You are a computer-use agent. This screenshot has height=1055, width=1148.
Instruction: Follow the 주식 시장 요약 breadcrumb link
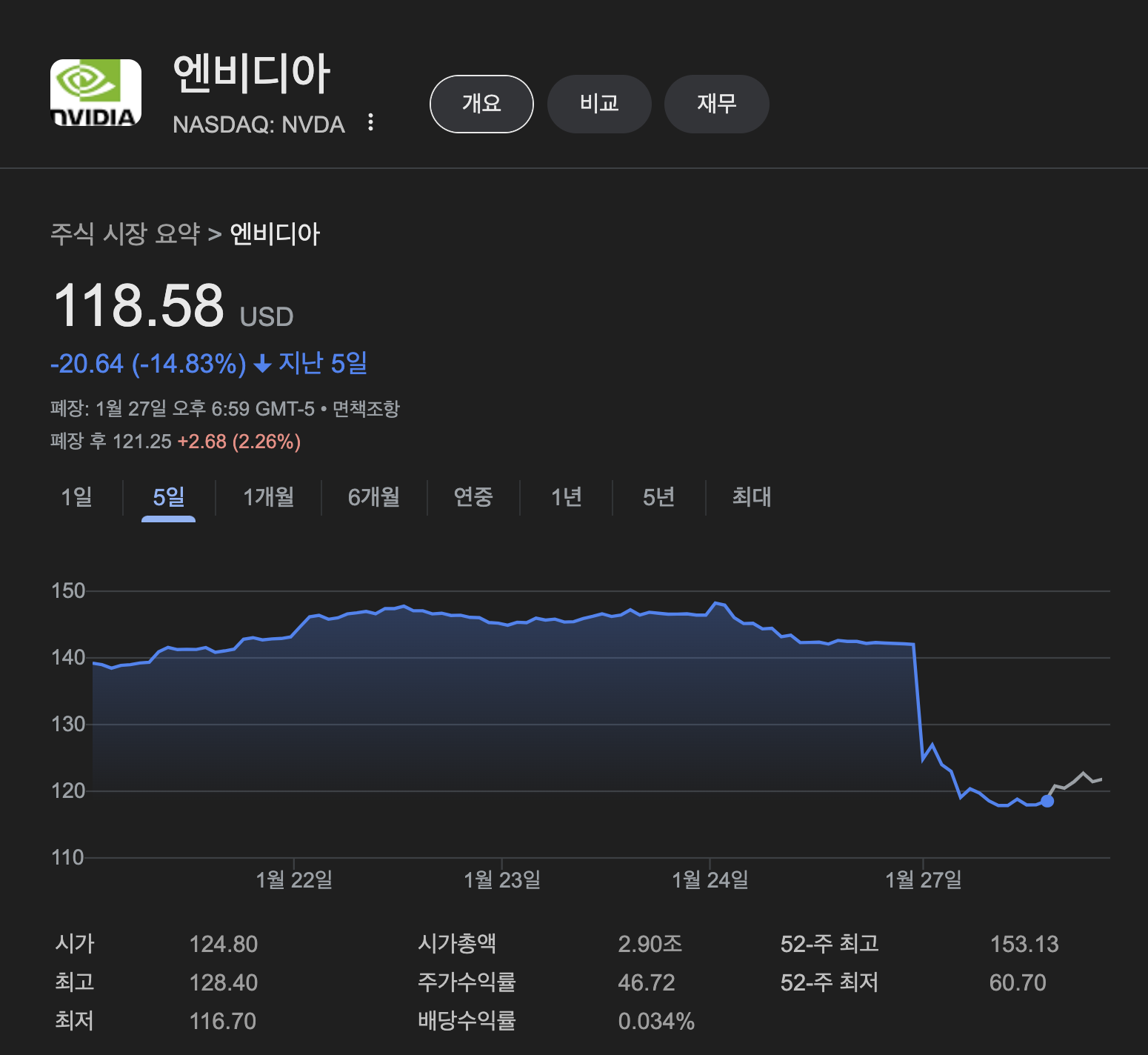(x=125, y=234)
